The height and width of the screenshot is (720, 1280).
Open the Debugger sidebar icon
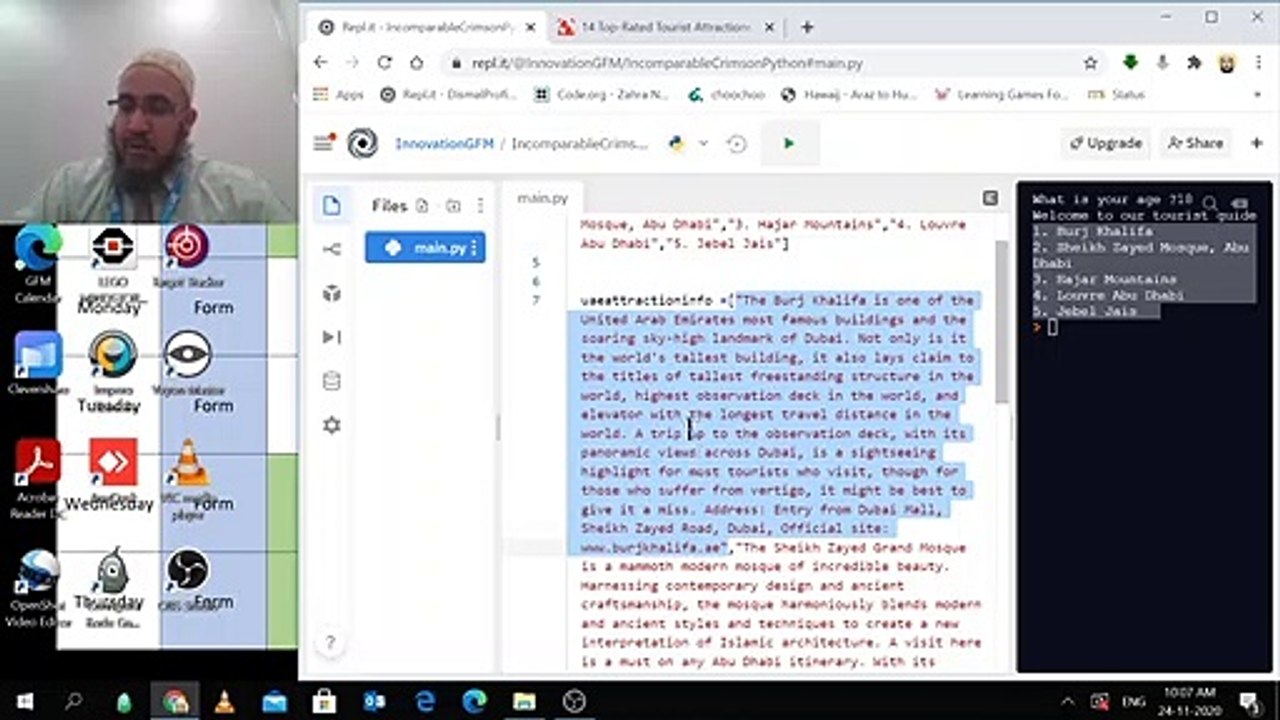[x=332, y=337]
